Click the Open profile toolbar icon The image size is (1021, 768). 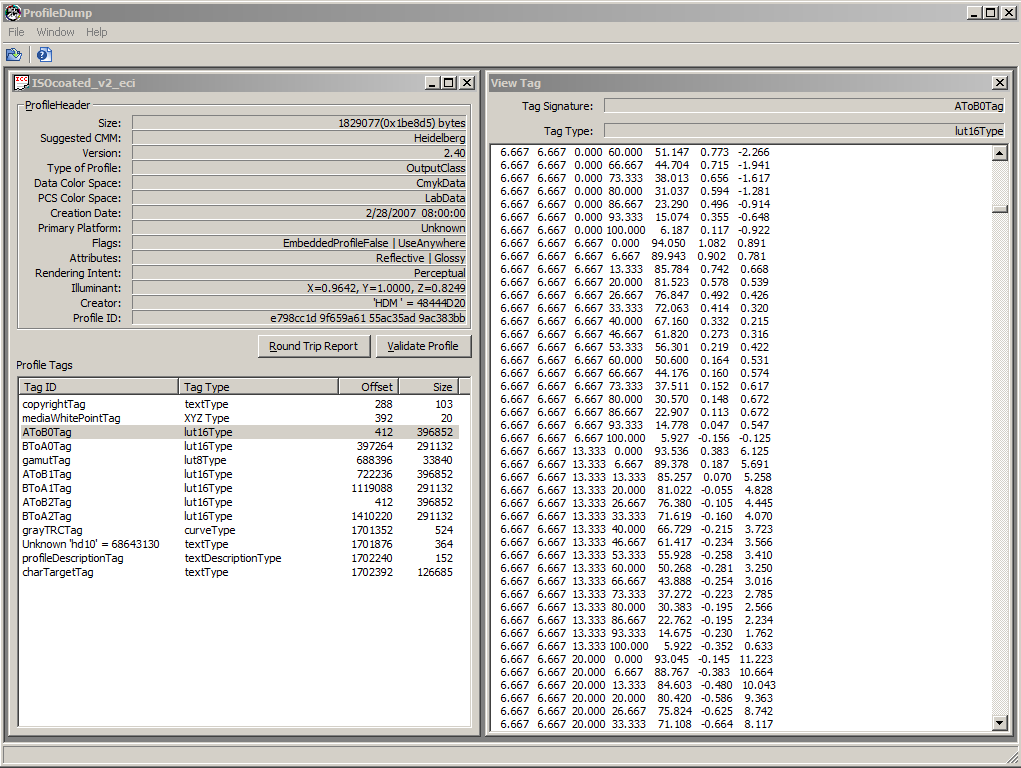[13, 54]
